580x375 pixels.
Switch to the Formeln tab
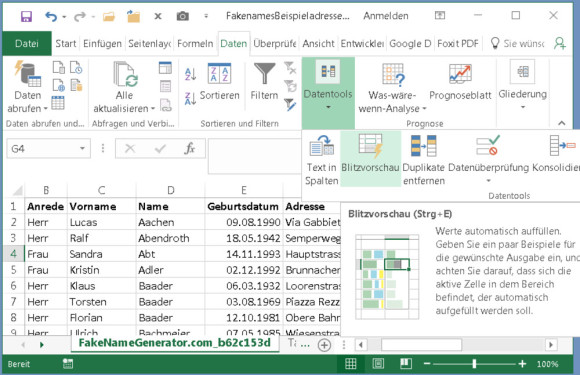(195, 44)
